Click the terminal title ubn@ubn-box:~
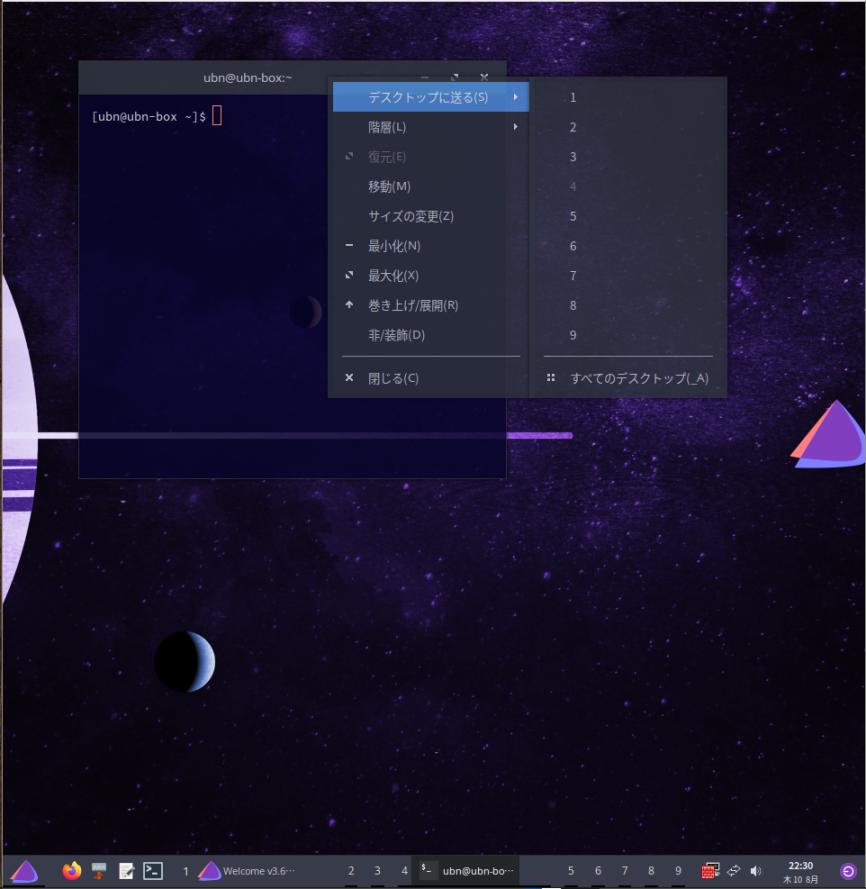Viewport: 866px width, 889px height. [x=248, y=78]
